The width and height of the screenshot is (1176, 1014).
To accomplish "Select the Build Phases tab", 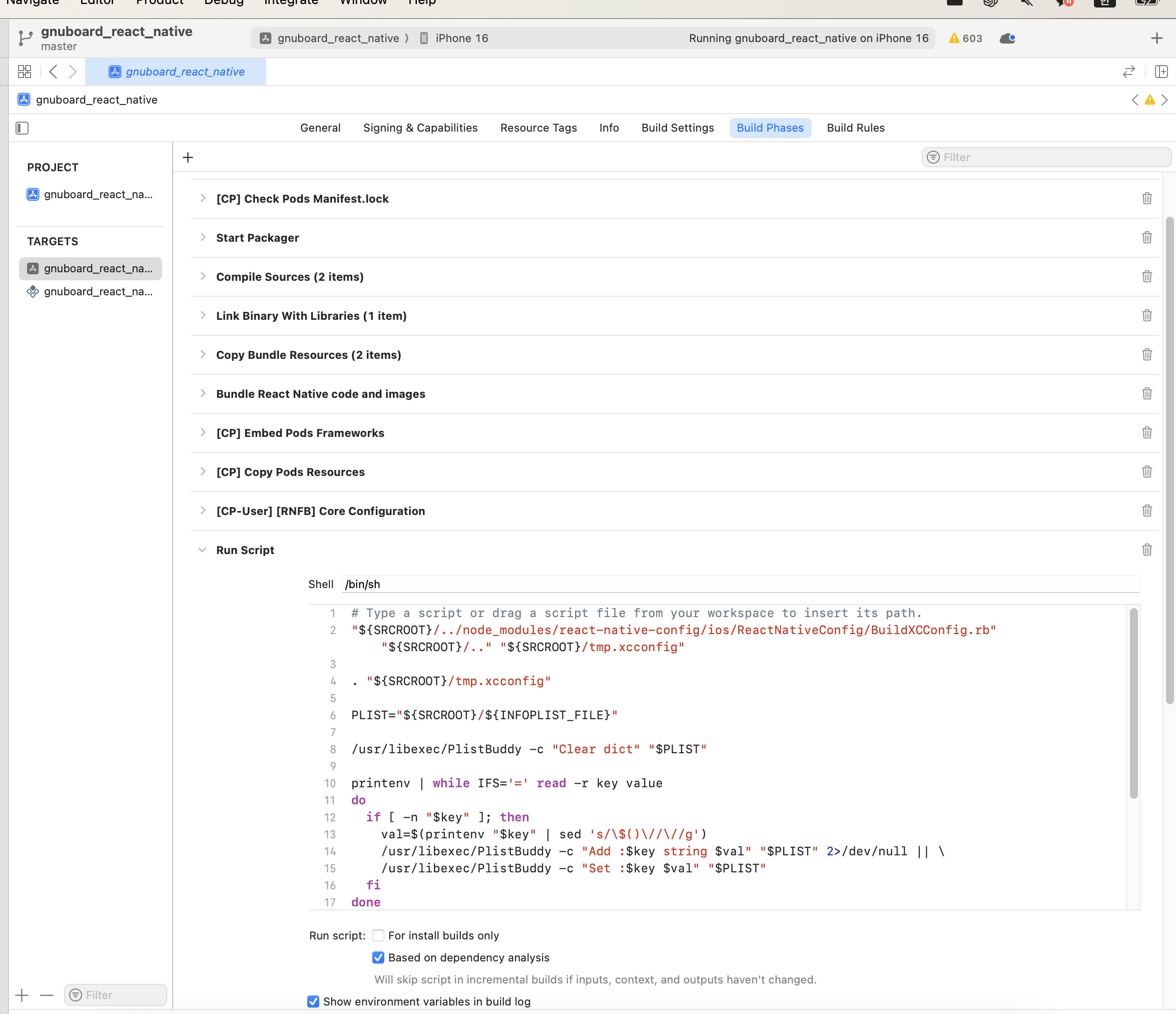I will (770, 128).
